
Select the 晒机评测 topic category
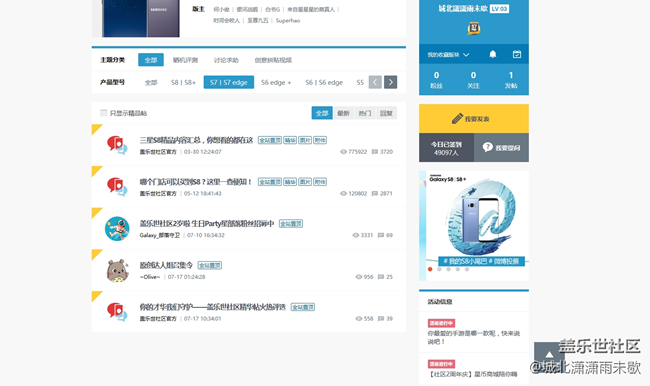click(x=185, y=60)
